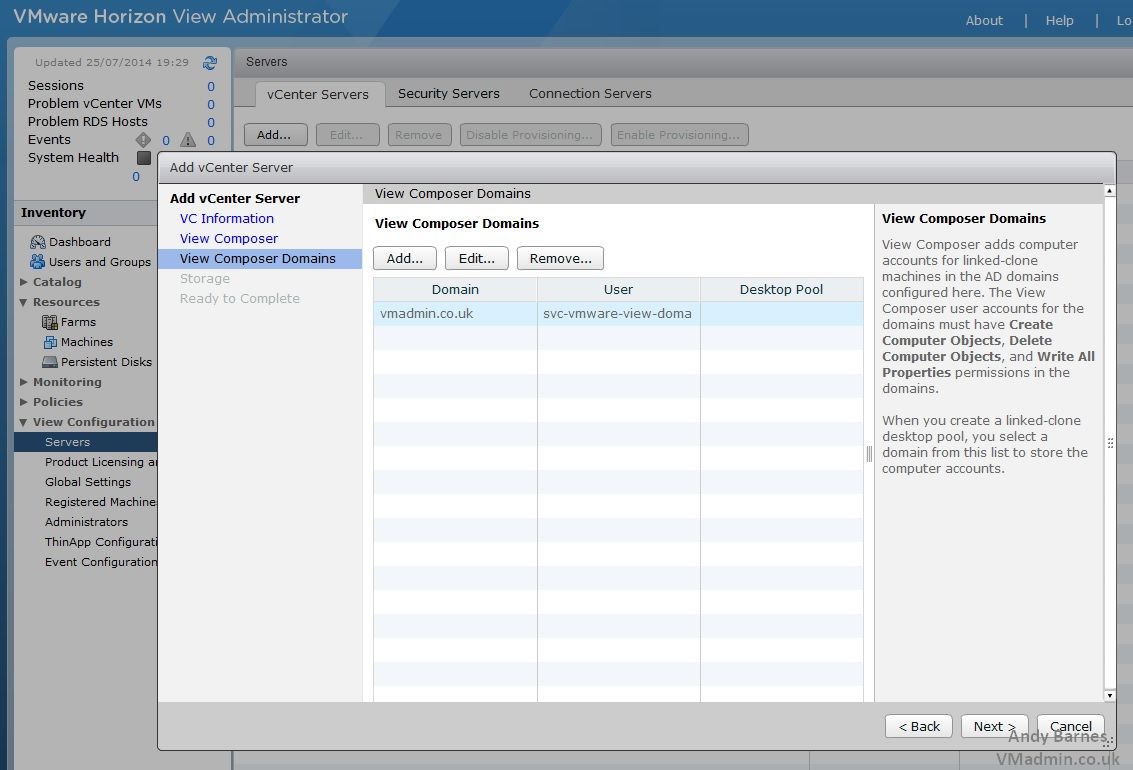This screenshot has height=770, width=1133.
Task: Open Users and Groups in Inventory
Action: coord(100,261)
